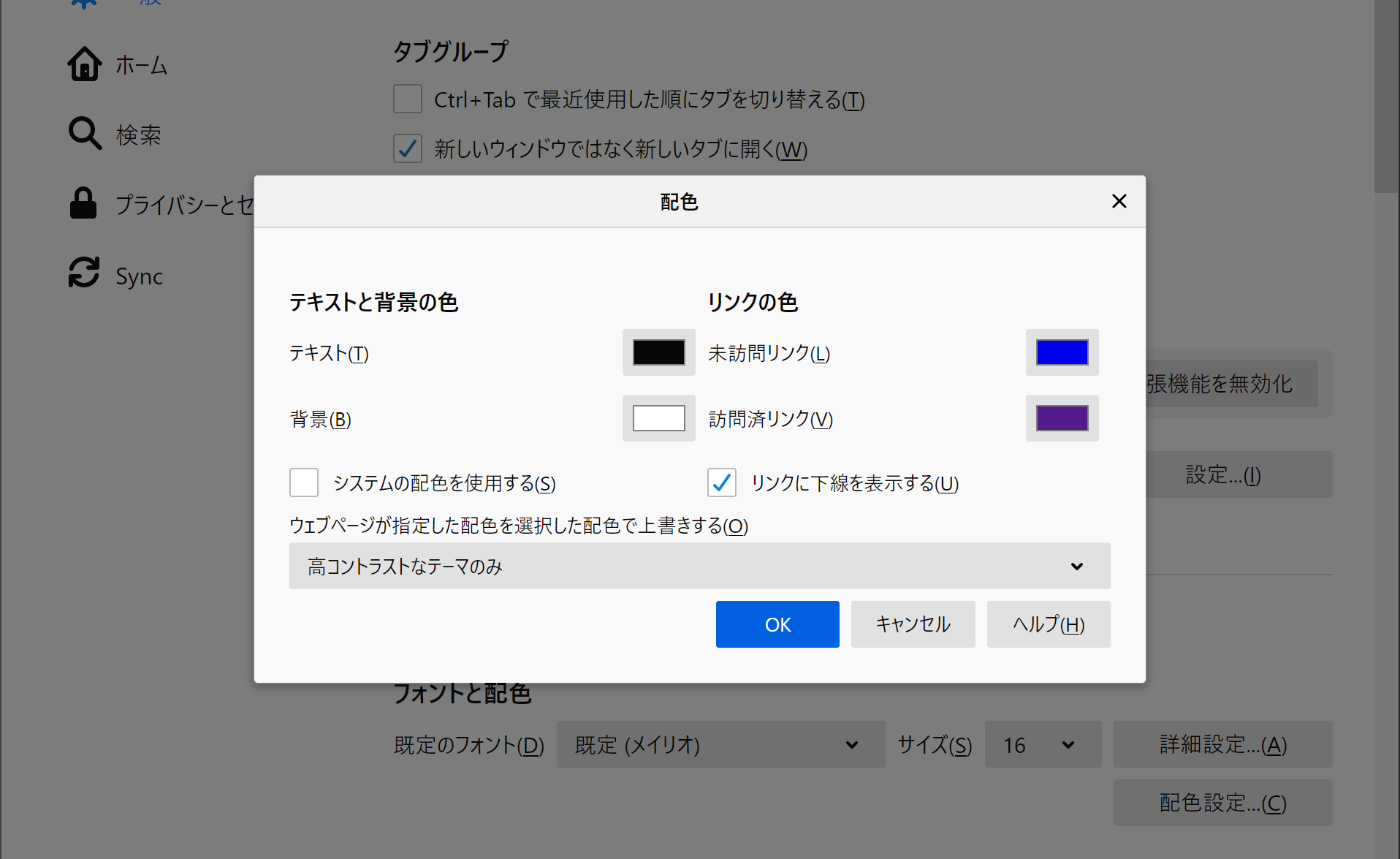
Task: Click the キャンセル button
Action: [x=913, y=624]
